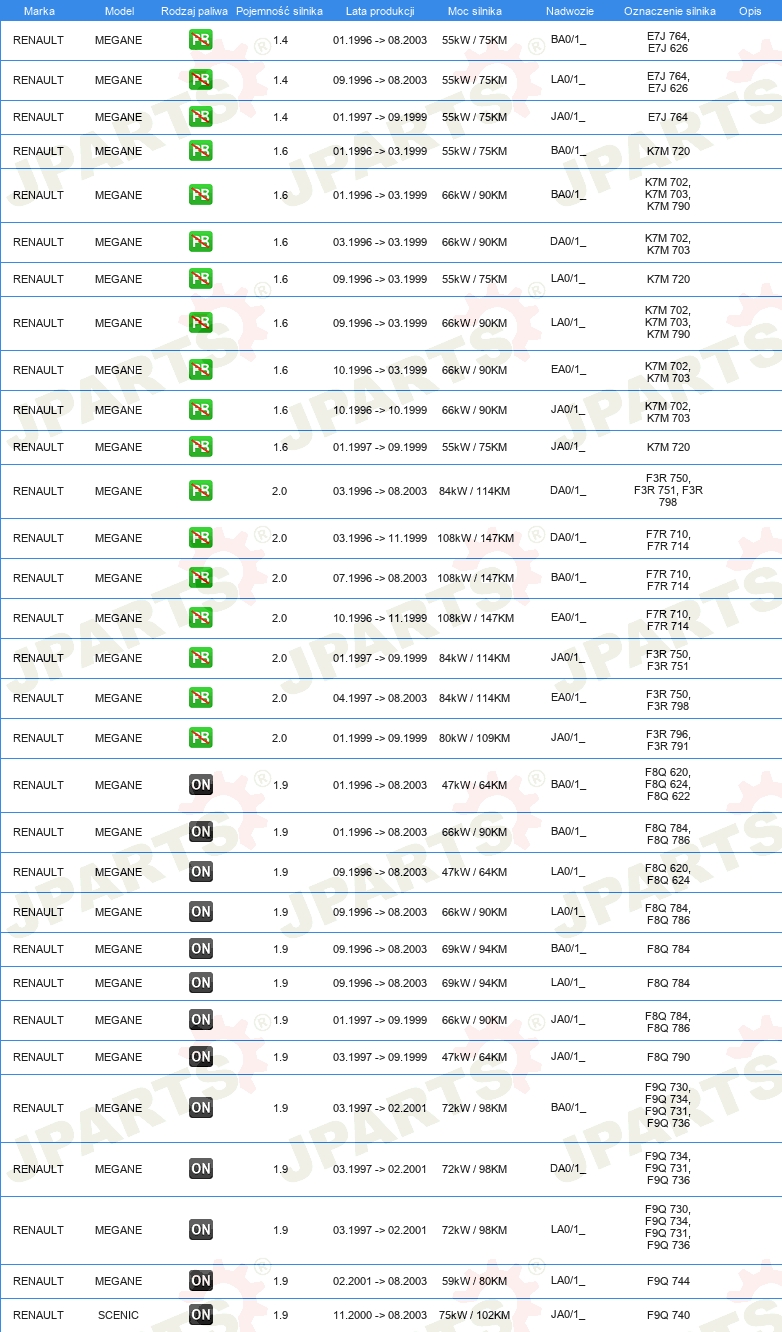Click the F8Q 790 engine code
Image resolution: width=782 pixels, height=1332 pixels.
[x=668, y=1057]
